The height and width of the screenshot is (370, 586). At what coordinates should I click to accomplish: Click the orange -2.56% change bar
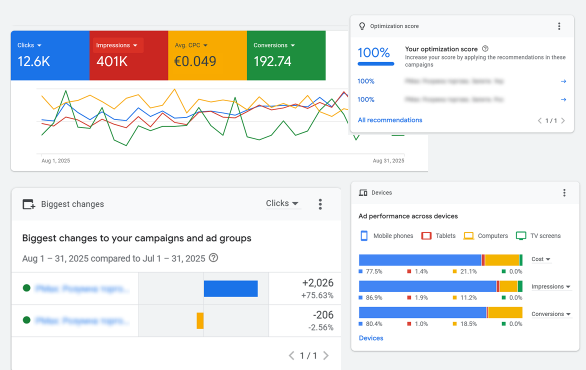coord(200,321)
